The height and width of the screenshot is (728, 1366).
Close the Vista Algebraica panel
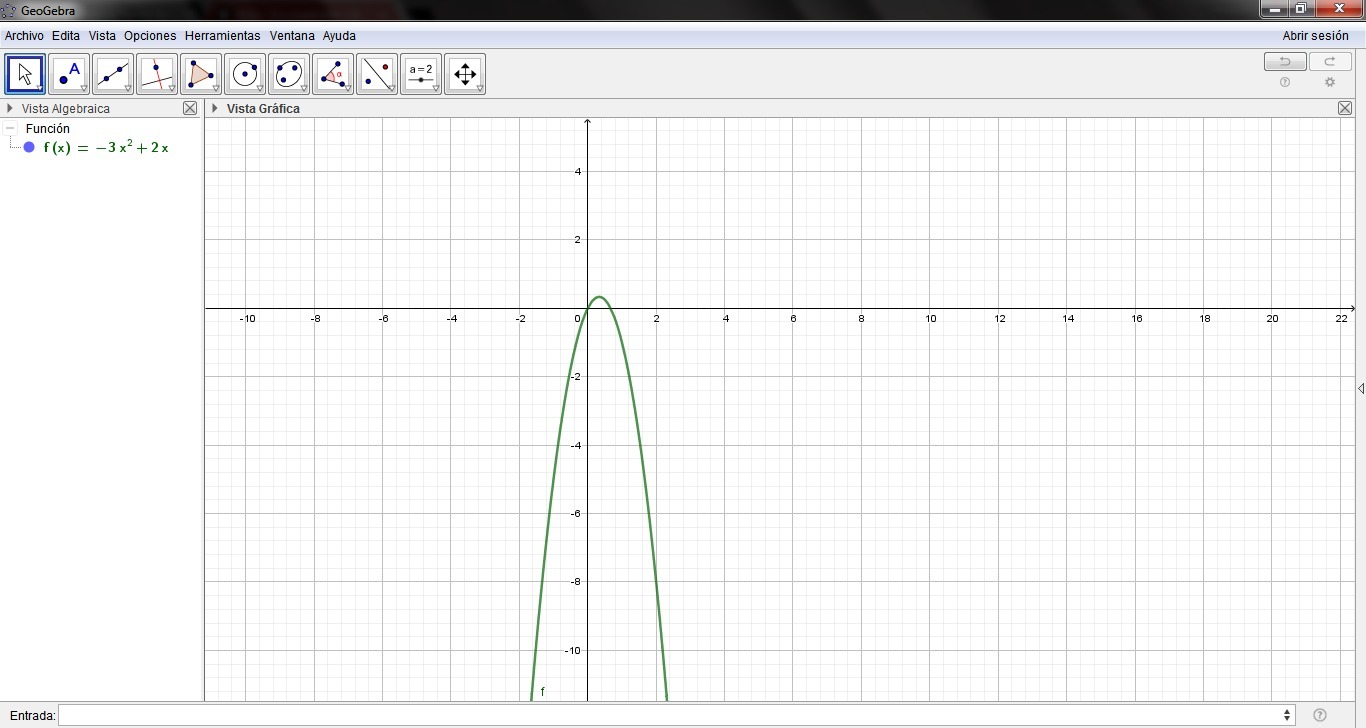click(190, 108)
